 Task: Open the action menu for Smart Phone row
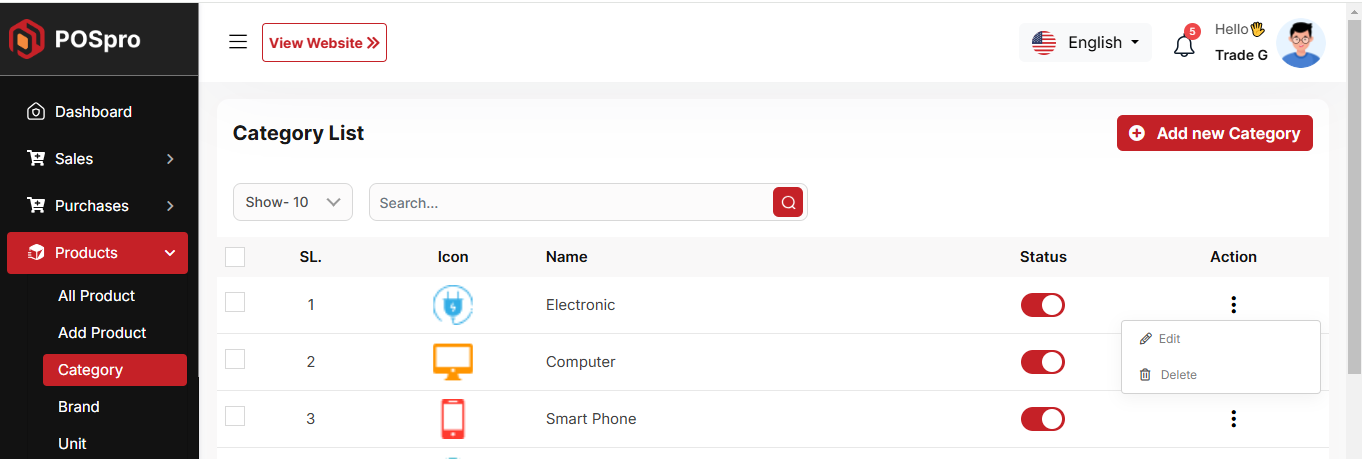(1234, 419)
